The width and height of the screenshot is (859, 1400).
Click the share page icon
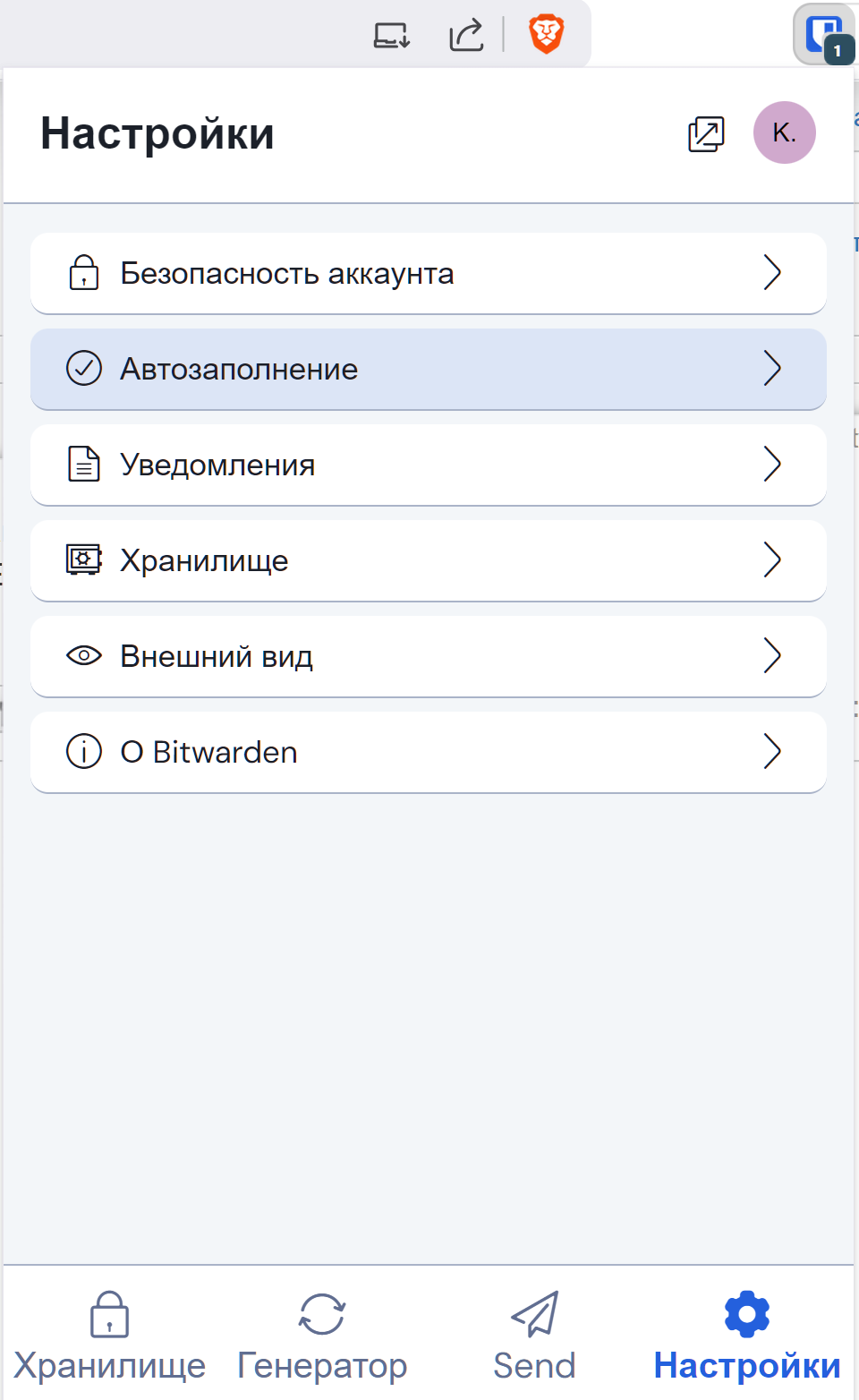466,36
